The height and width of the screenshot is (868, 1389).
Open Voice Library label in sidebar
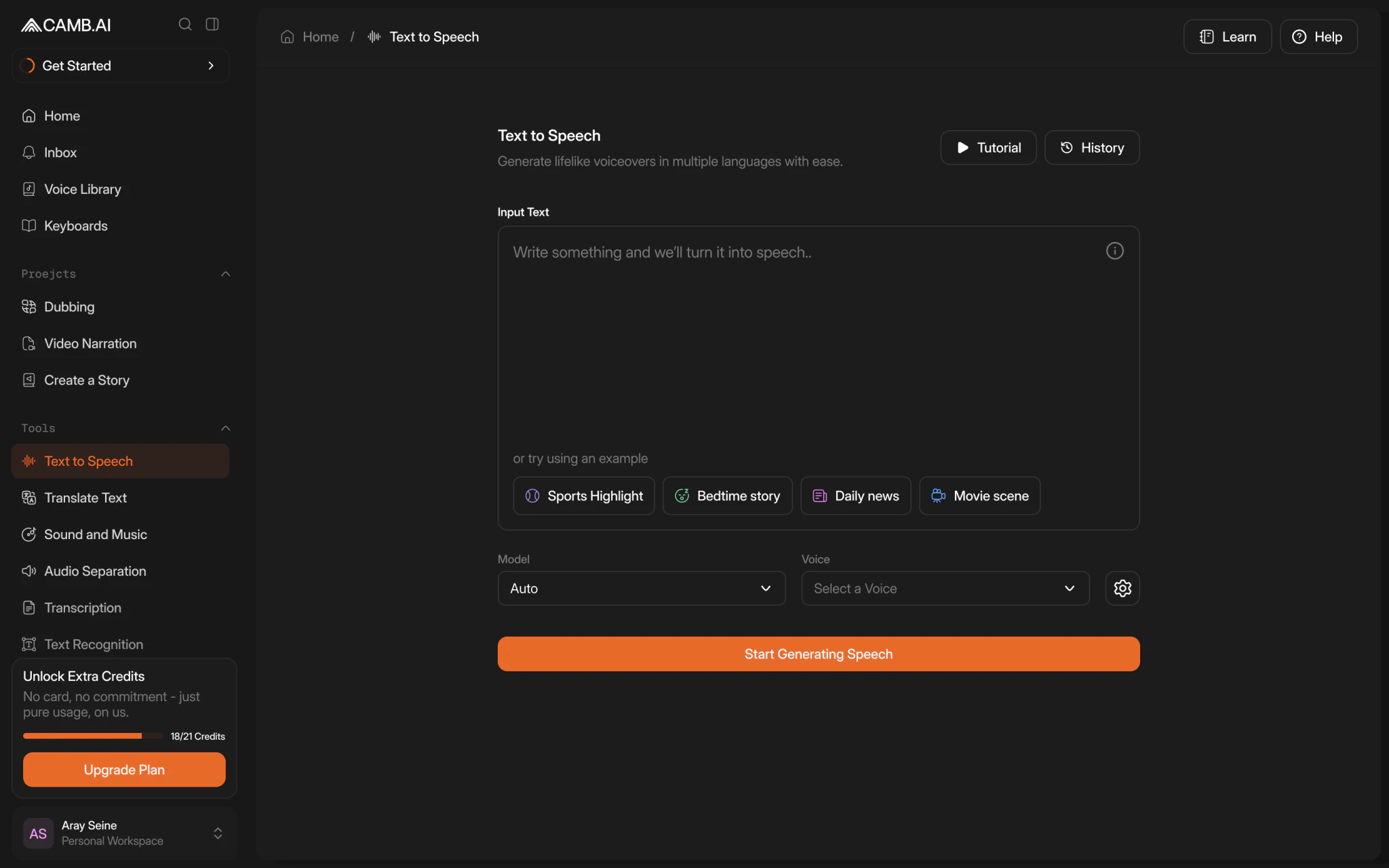[83, 189]
